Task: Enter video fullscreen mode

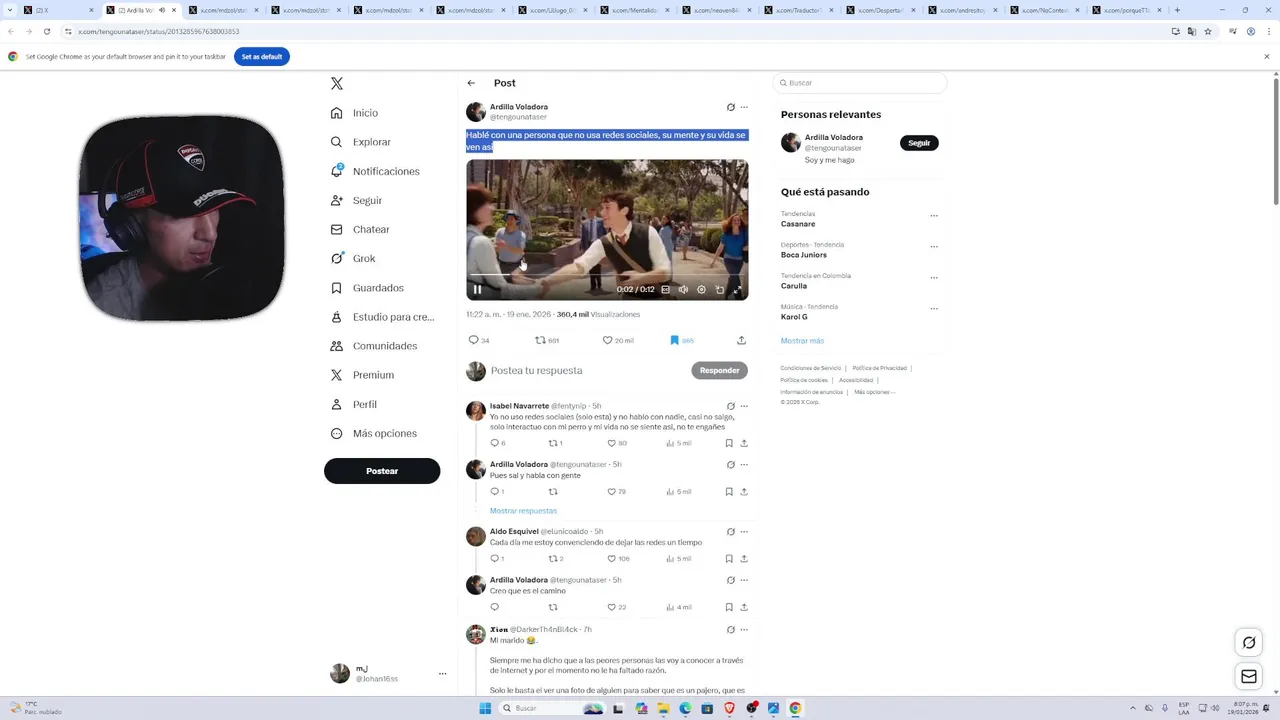Action: 738,290
